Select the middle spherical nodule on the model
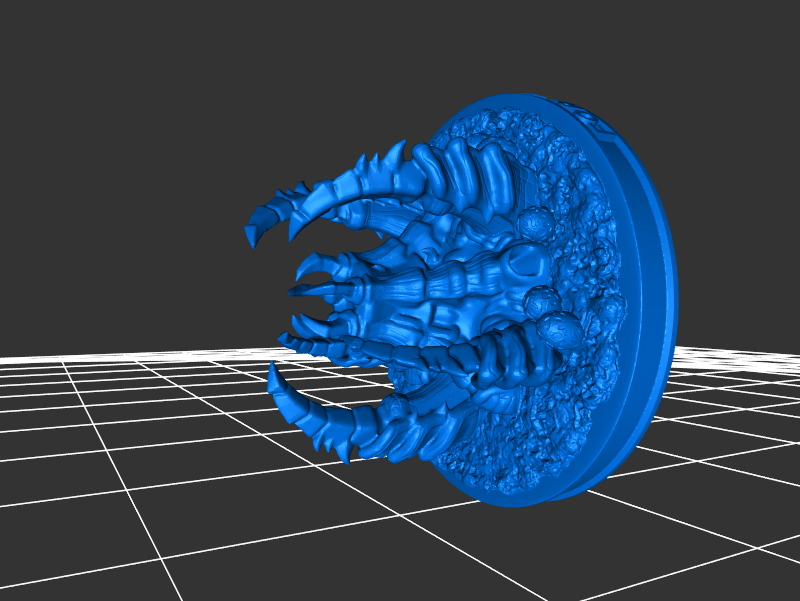This screenshot has height=601, width=800. tap(540, 300)
